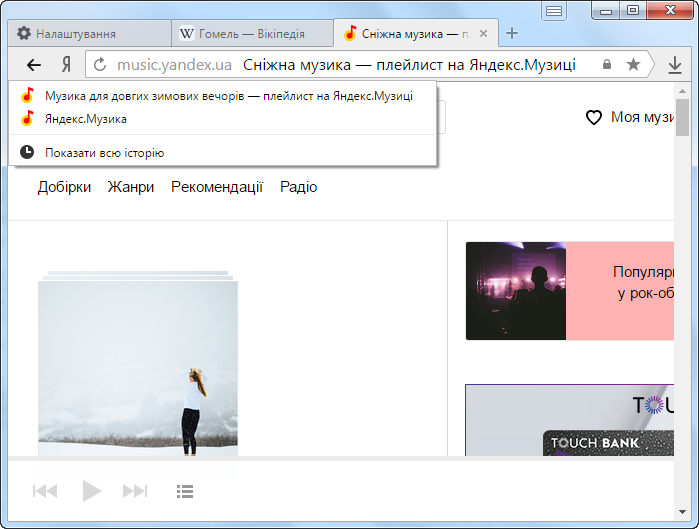Skip to next track

(x=135, y=491)
